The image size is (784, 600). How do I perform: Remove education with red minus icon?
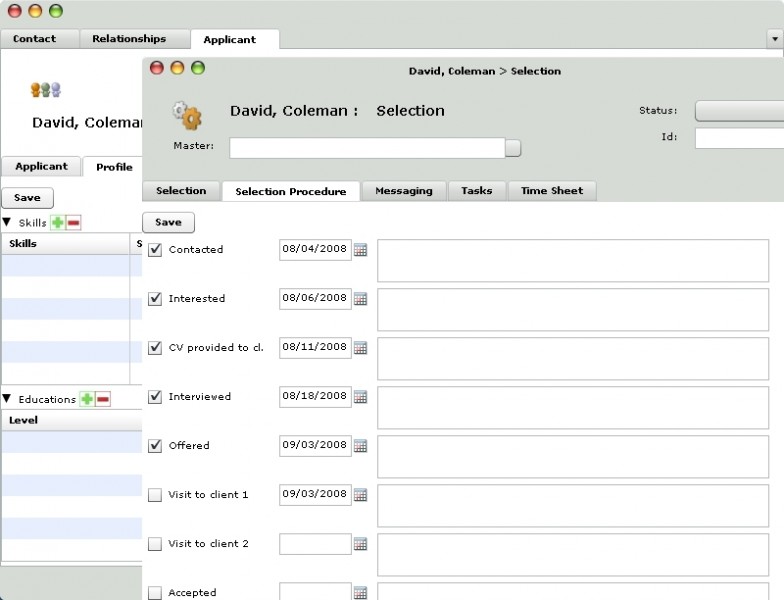point(103,399)
